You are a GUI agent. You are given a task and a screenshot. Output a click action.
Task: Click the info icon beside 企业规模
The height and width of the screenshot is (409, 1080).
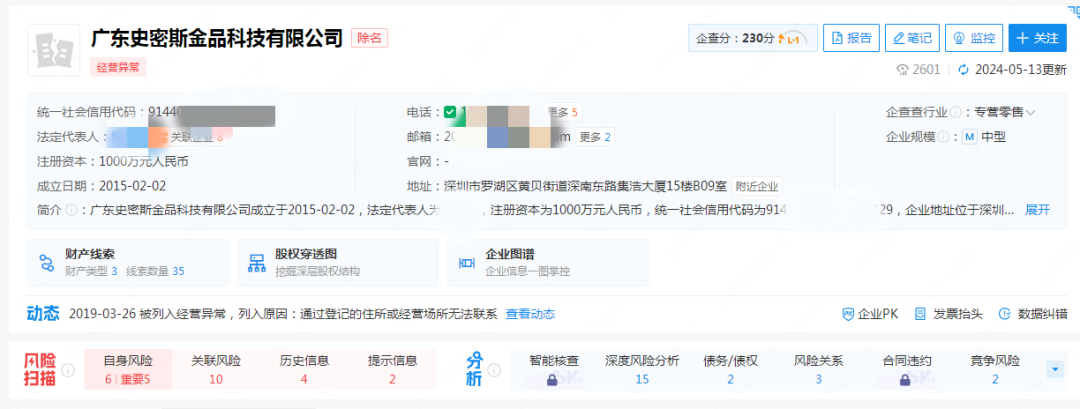(x=943, y=137)
